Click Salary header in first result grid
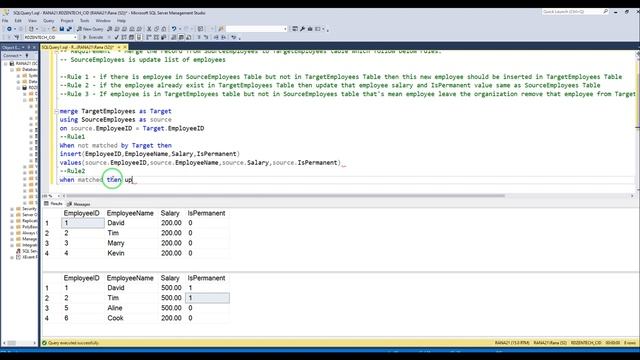The height and width of the screenshot is (360, 640). click(x=170, y=213)
